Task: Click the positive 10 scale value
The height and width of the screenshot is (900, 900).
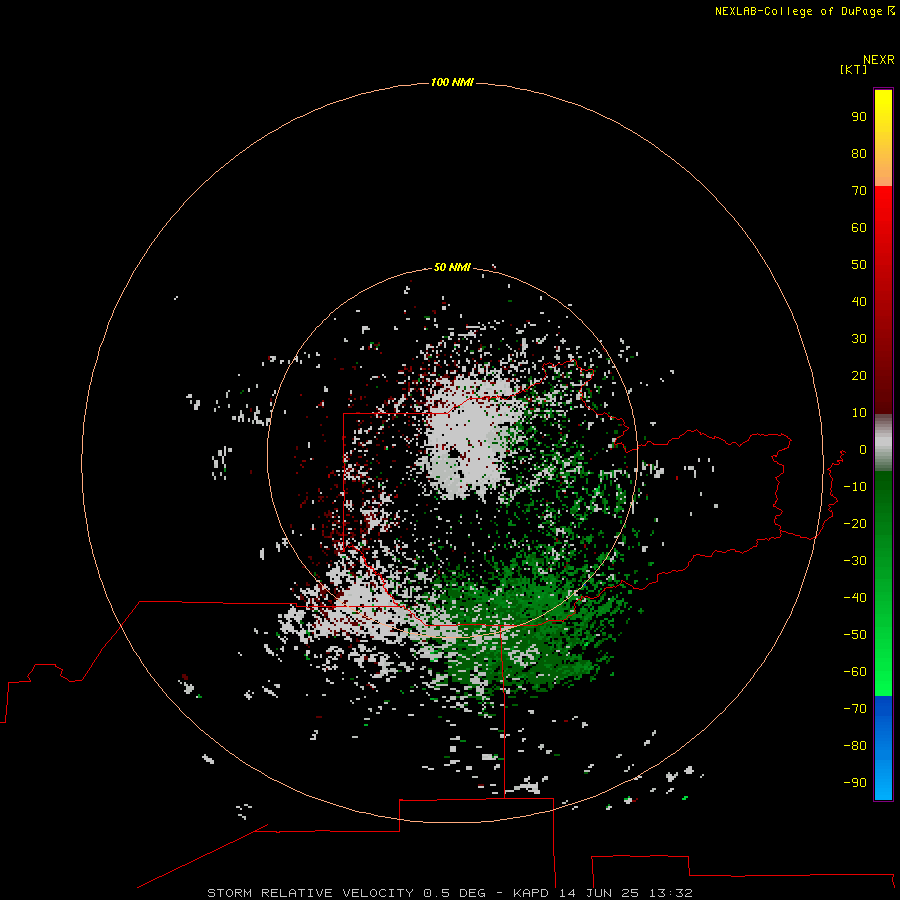Action: pyautogui.click(x=859, y=413)
